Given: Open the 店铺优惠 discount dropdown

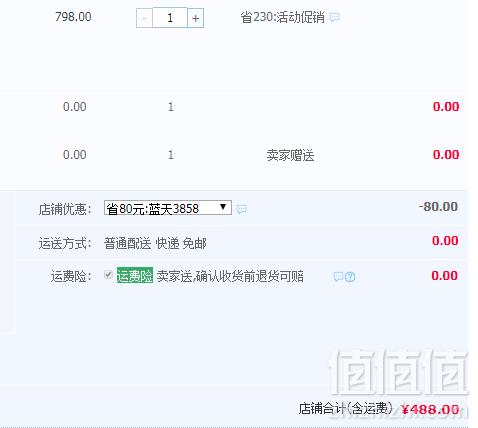Looking at the screenshot, I should (168, 208).
